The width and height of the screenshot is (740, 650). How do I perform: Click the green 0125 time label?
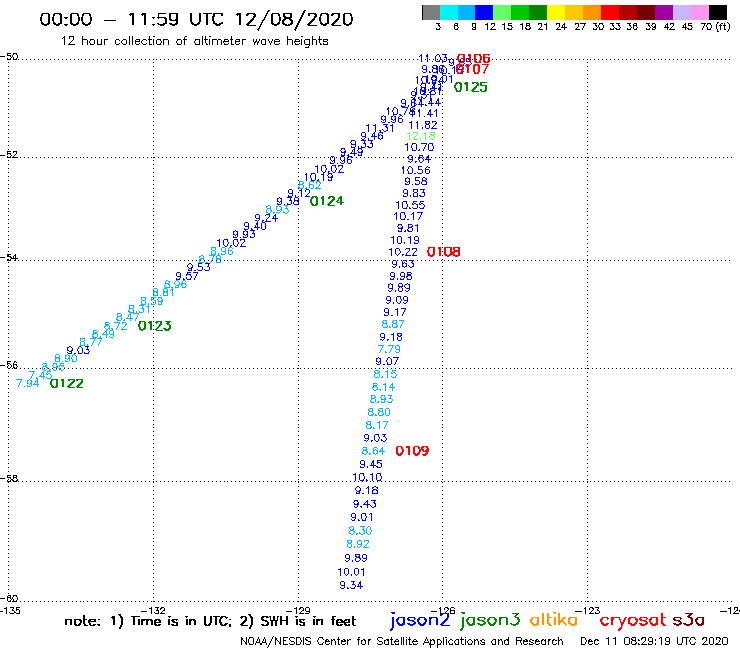coord(471,87)
